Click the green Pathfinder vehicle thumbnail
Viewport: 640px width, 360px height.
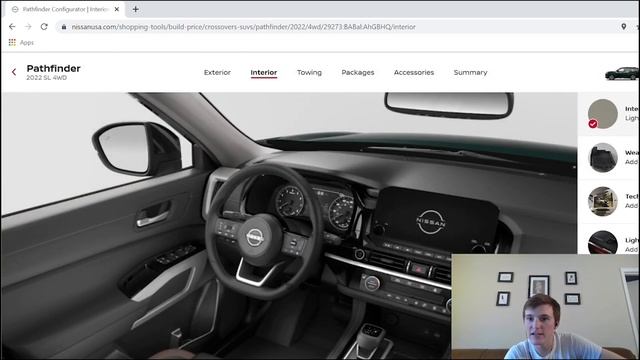pos(622,73)
